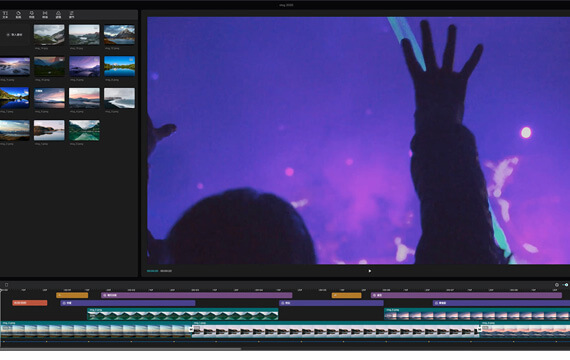Viewport: 570px width, 360px height.
Task: Select the green mountain overlay clip on timeline
Action: (183, 314)
